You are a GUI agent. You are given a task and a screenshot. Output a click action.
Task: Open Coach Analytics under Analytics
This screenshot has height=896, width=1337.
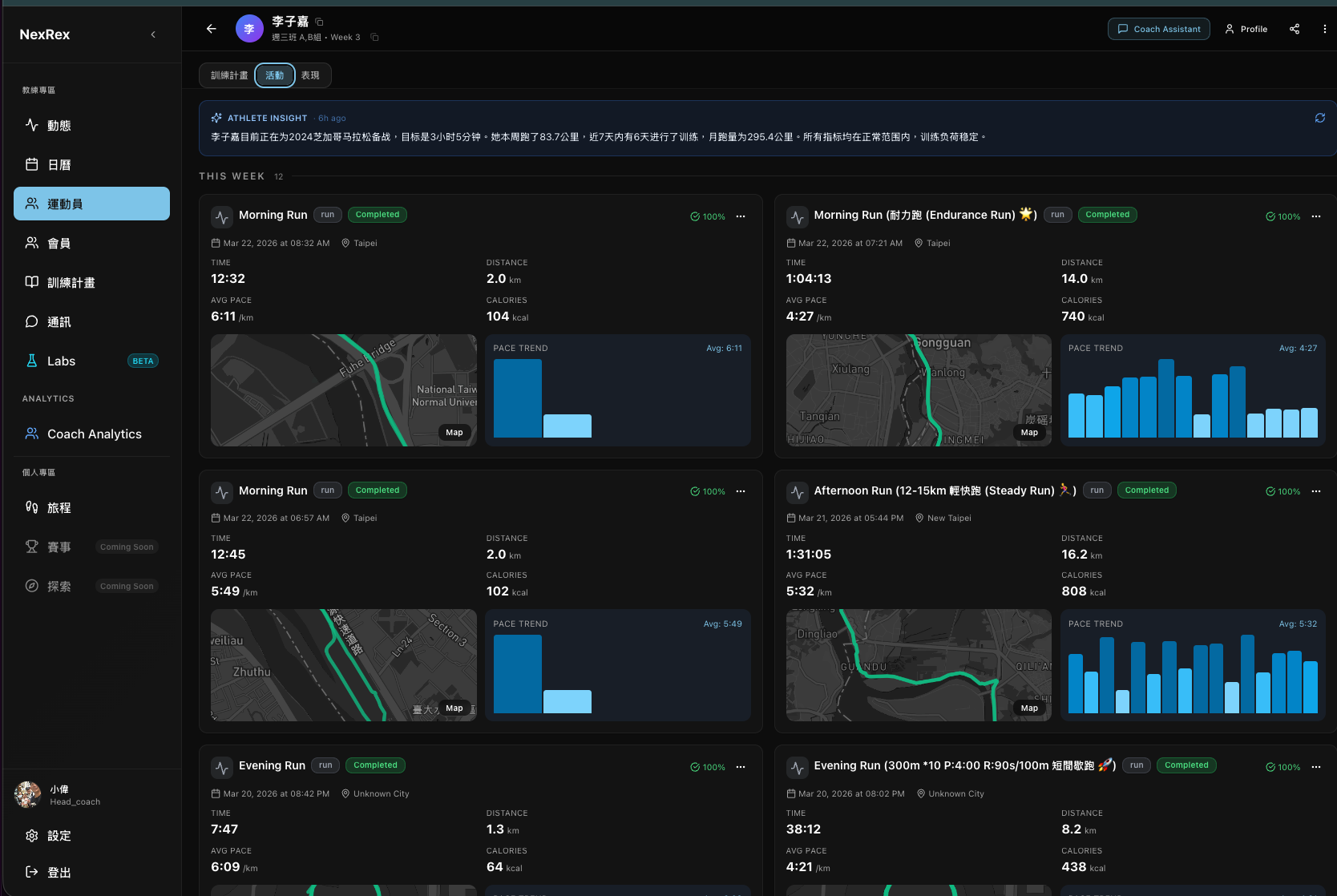click(x=94, y=434)
